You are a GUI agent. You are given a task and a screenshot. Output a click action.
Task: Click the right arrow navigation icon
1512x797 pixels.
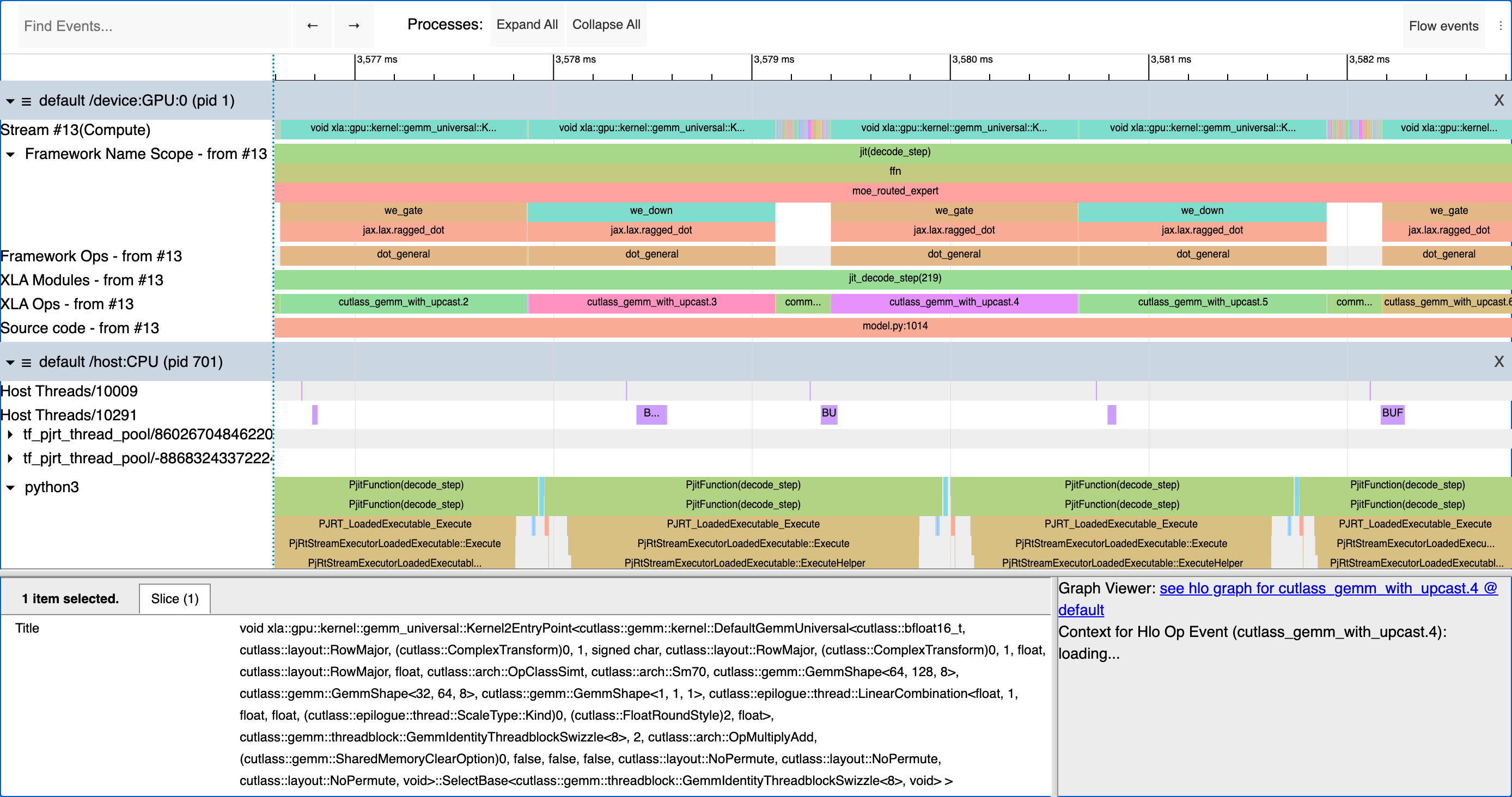(353, 26)
